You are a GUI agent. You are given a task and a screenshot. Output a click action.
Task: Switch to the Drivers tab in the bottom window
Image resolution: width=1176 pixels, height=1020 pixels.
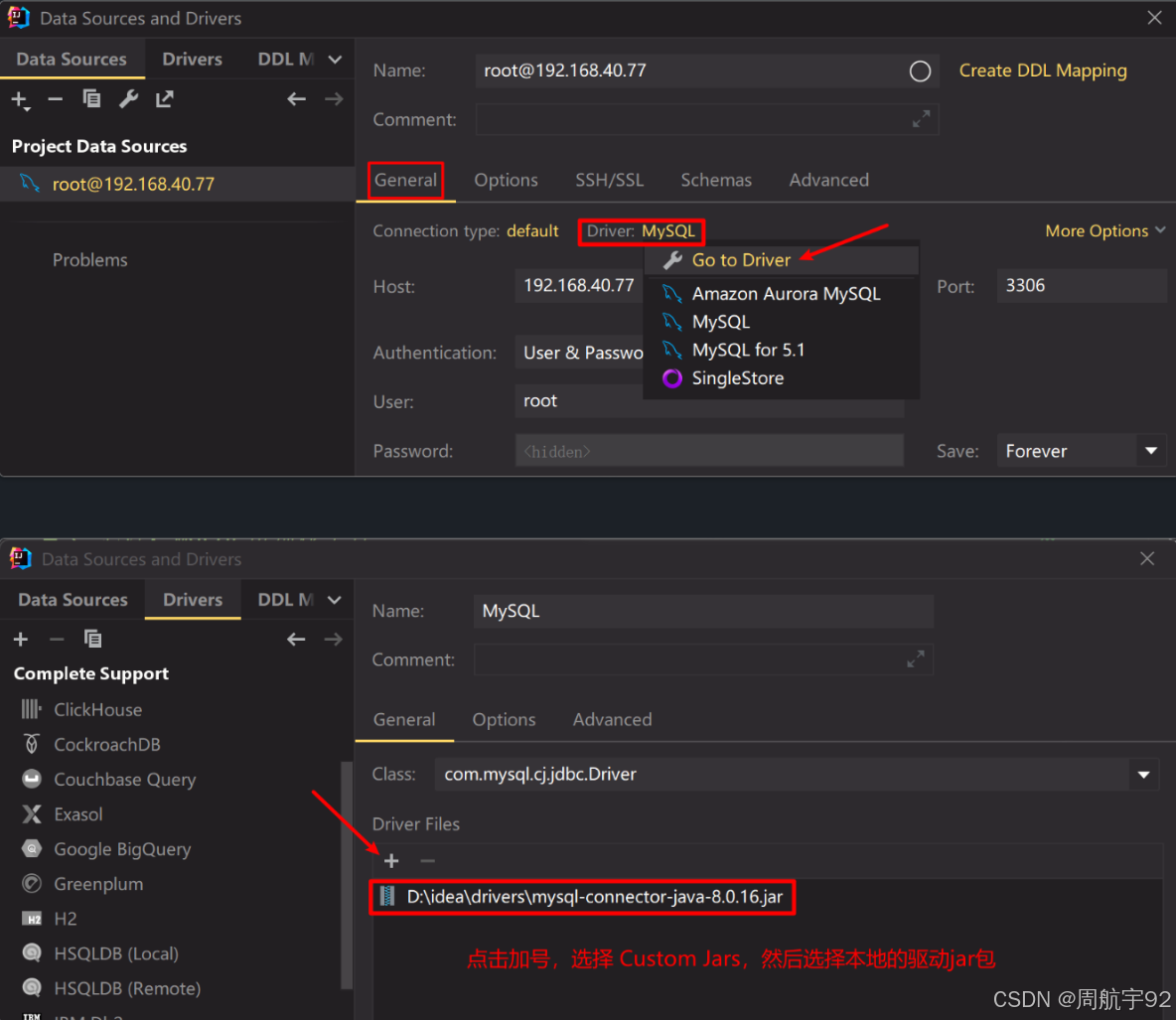point(193,600)
